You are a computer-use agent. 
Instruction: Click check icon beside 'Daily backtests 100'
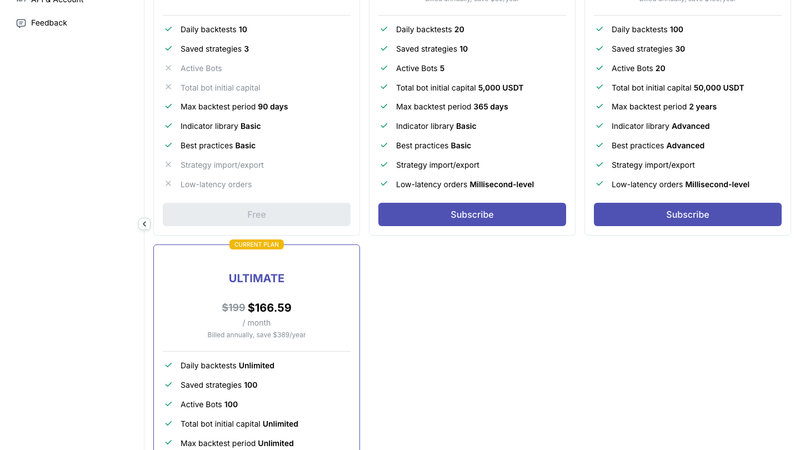coord(599,29)
